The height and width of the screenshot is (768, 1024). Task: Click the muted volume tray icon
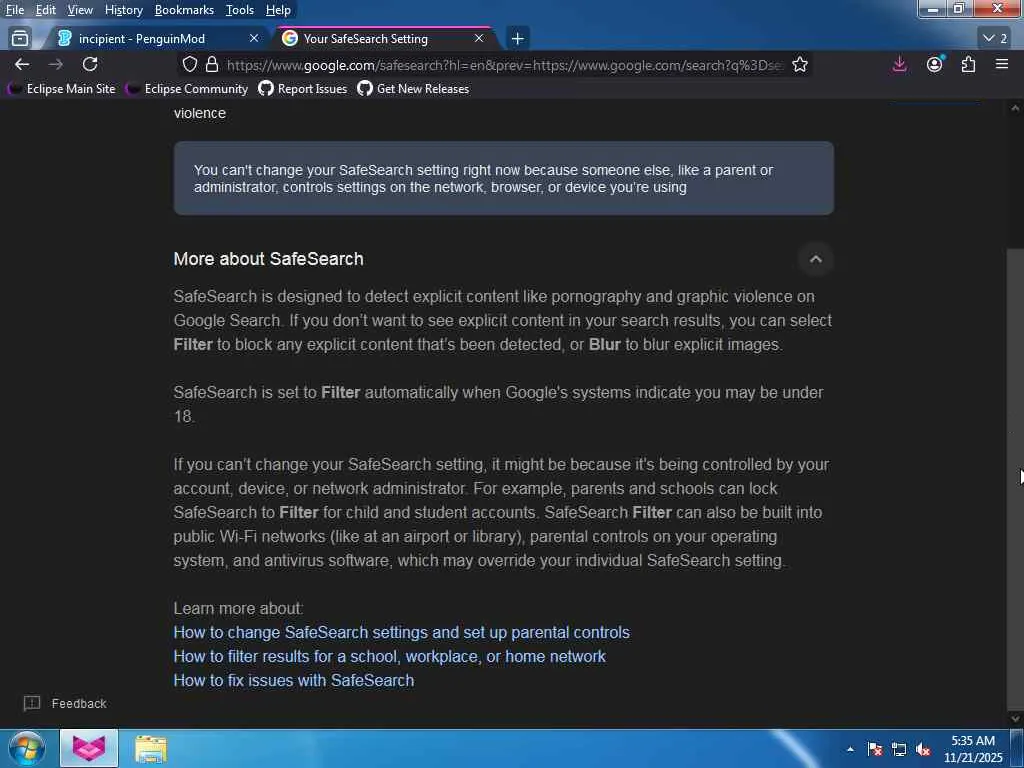[923, 749]
